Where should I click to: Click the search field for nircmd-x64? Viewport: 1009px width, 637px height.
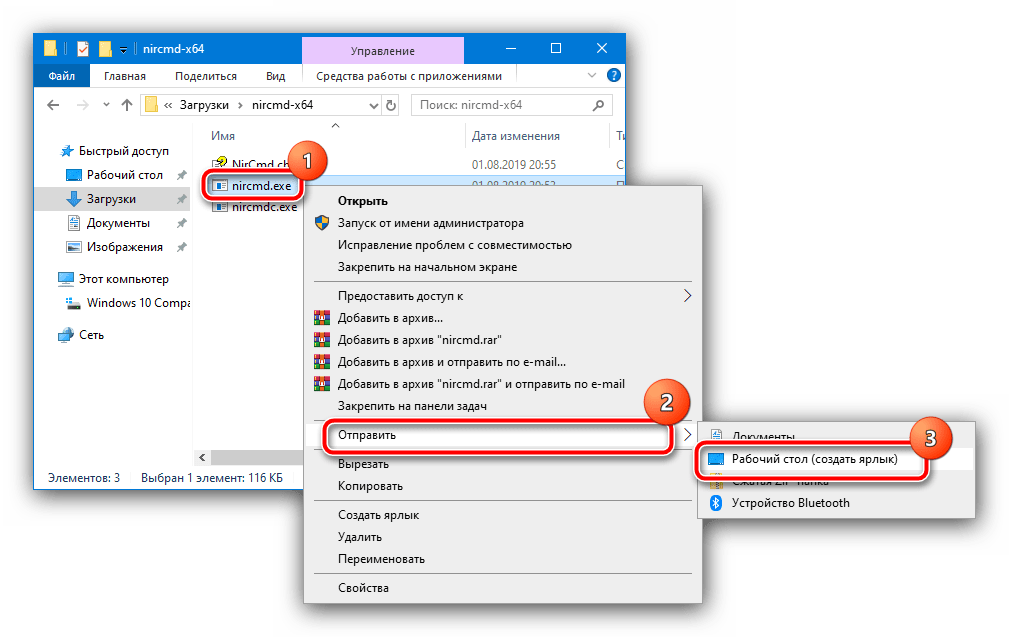pos(500,104)
